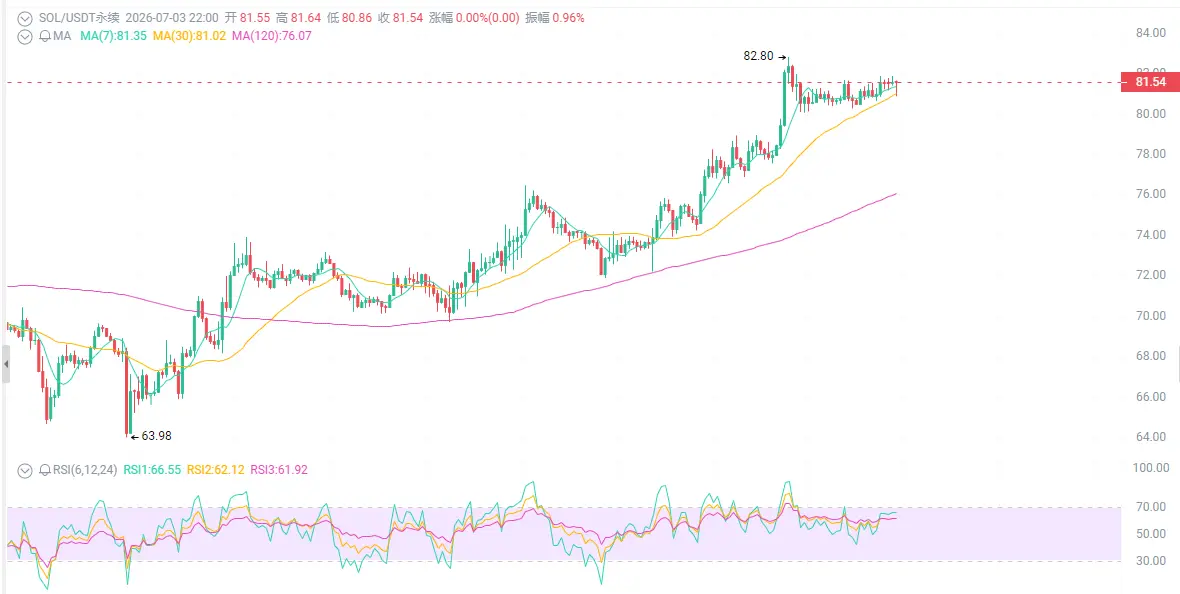Select the MA(30):81.02 value
The width and height of the screenshot is (1180, 594).
(x=189, y=35)
